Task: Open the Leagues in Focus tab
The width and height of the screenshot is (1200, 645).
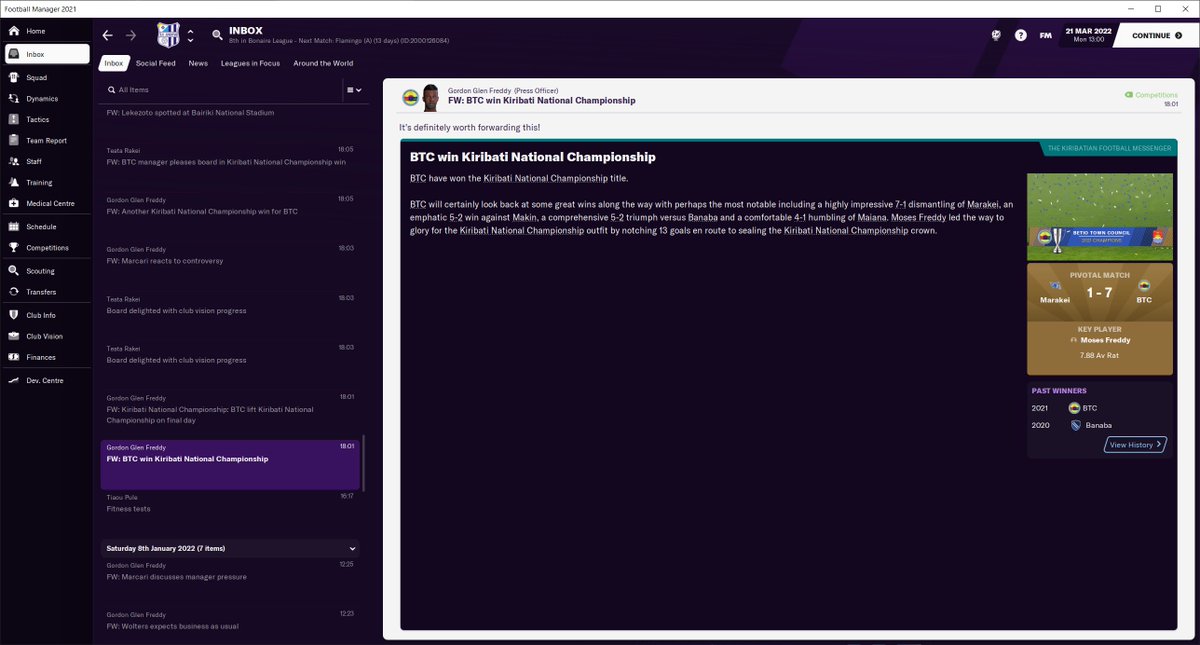Action: point(250,63)
